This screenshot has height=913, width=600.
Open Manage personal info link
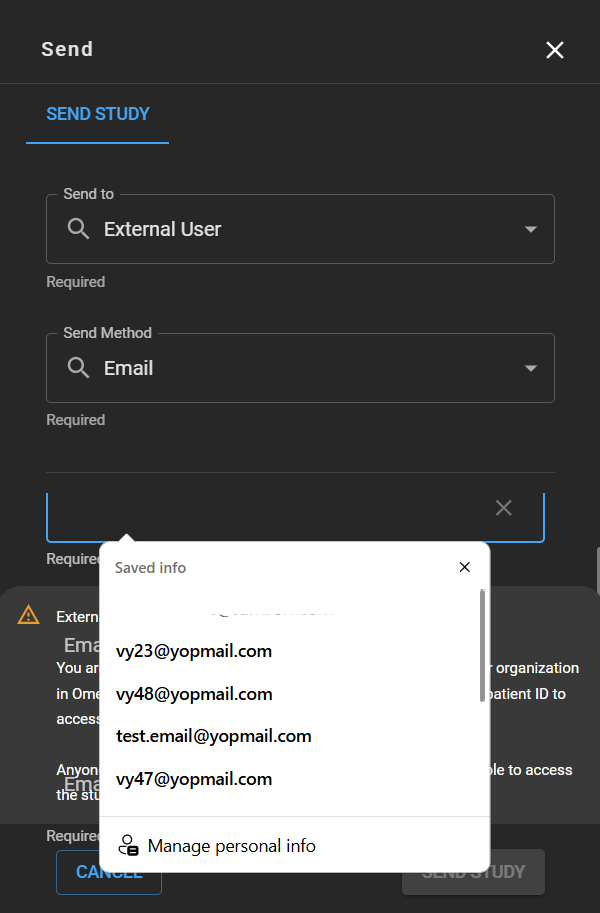tap(231, 846)
